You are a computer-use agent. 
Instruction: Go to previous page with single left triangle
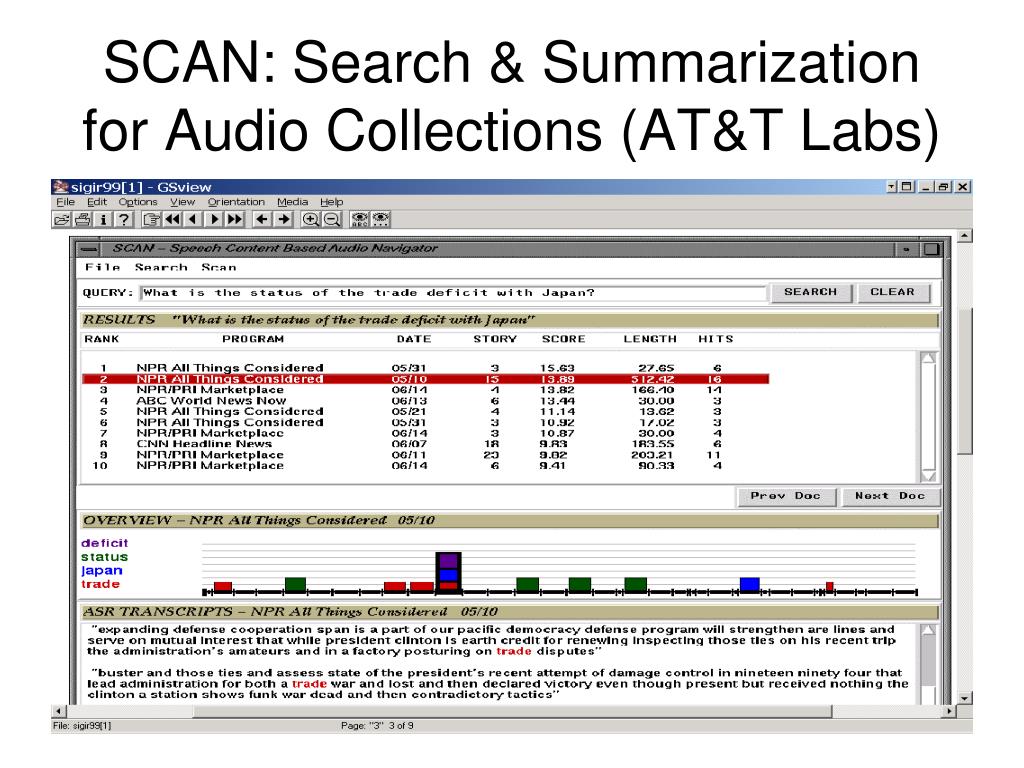(x=193, y=219)
